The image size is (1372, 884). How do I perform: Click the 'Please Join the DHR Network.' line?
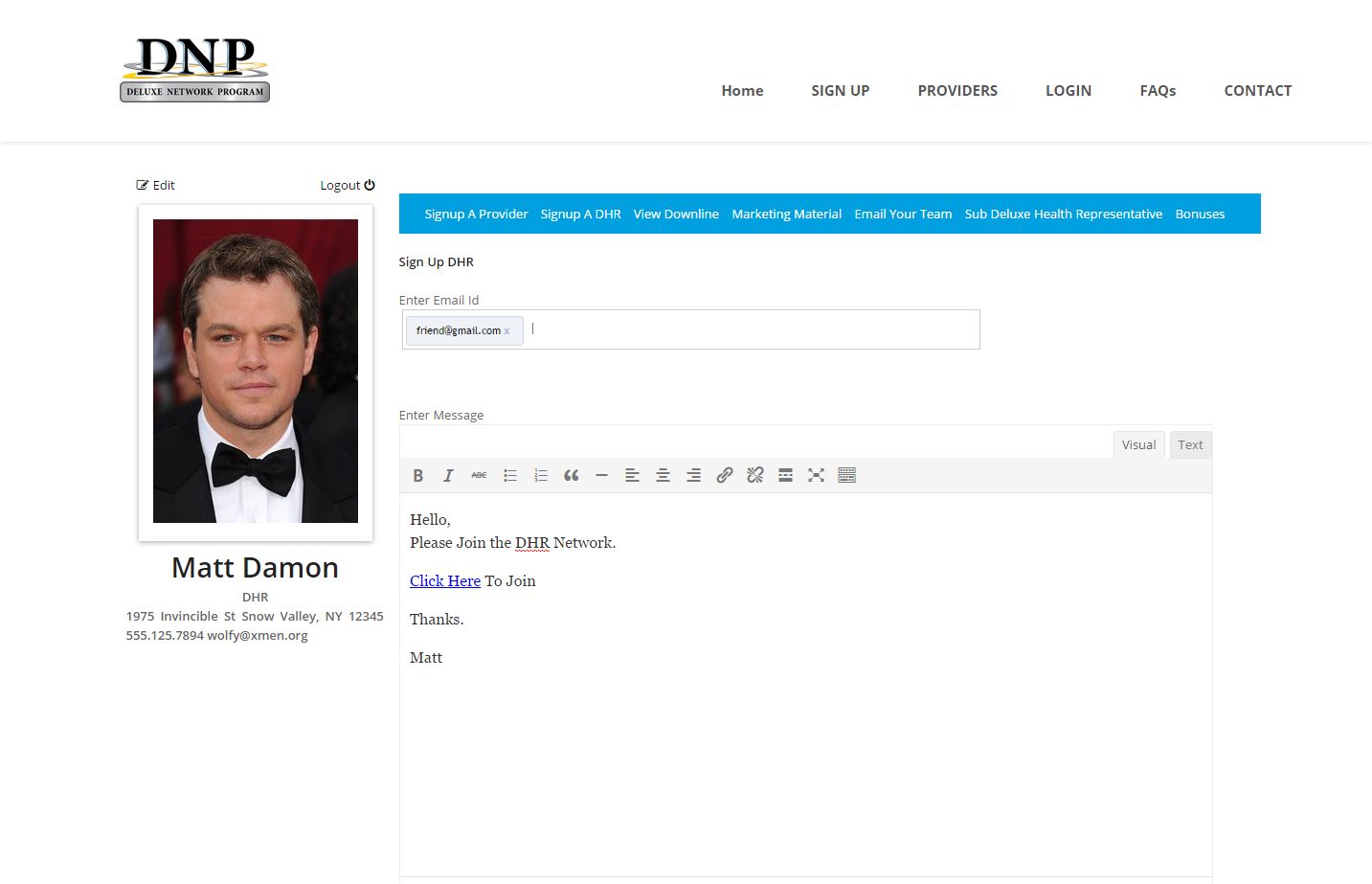[x=512, y=542]
